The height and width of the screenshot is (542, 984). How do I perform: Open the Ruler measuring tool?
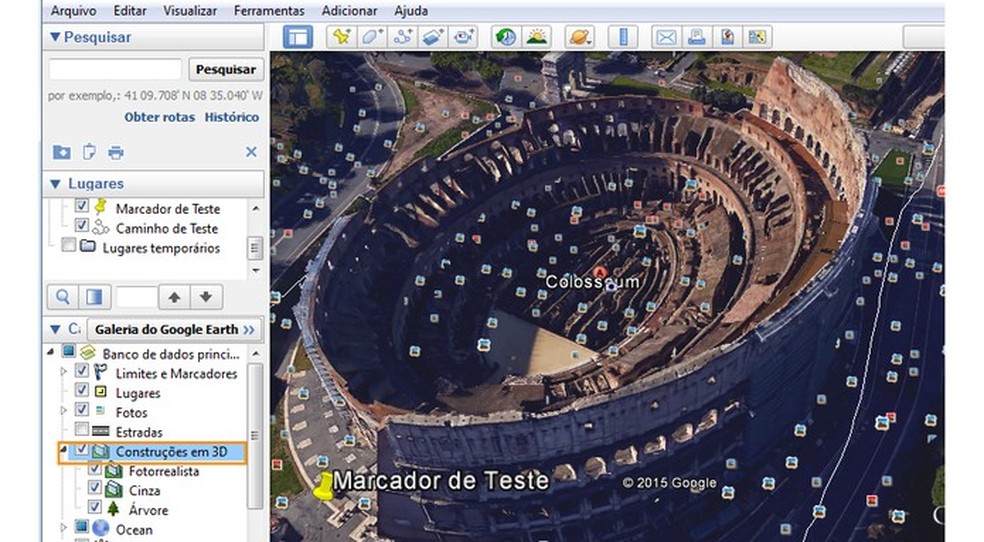(x=623, y=37)
